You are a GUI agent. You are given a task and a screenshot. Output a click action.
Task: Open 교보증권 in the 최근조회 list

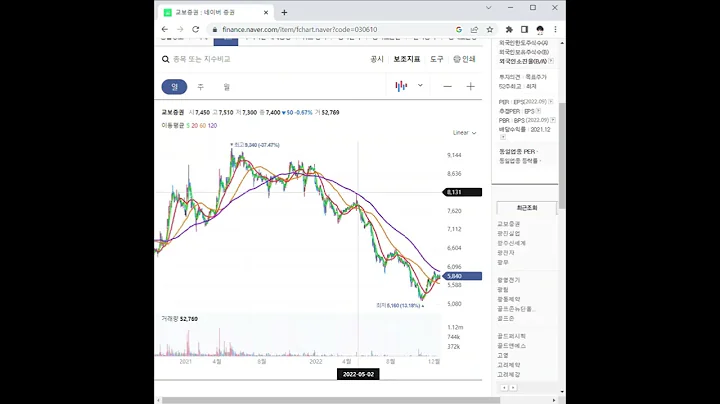[509, 224]
